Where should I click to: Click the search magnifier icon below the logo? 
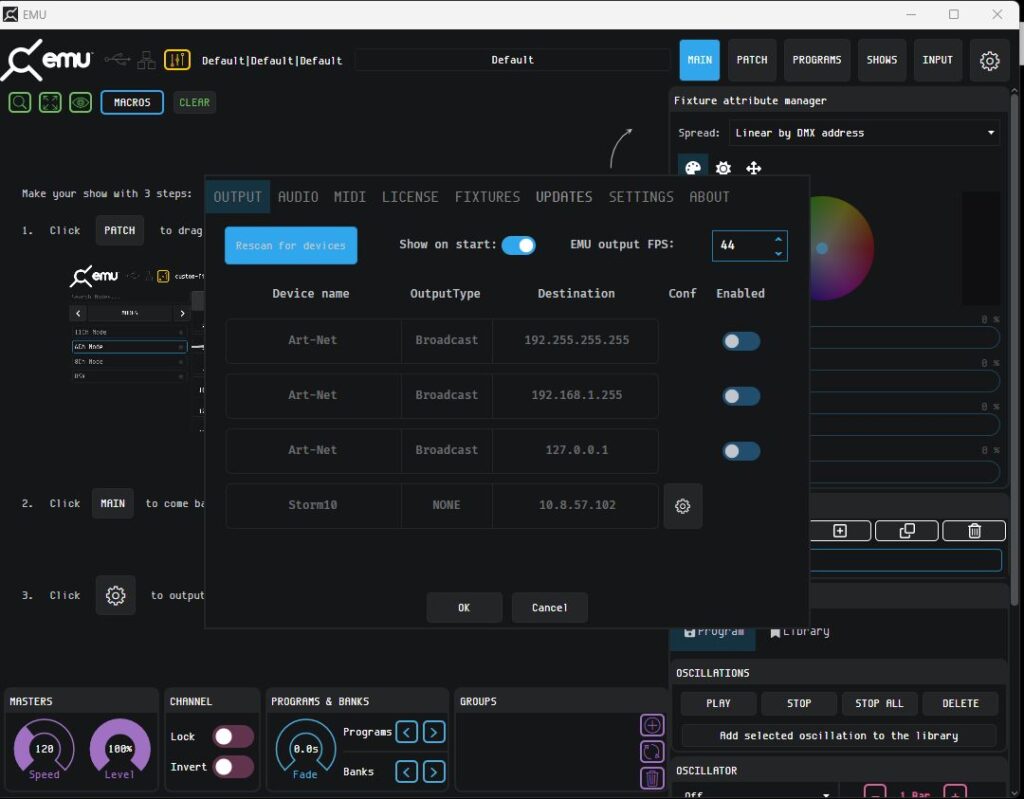coord(20,103)
